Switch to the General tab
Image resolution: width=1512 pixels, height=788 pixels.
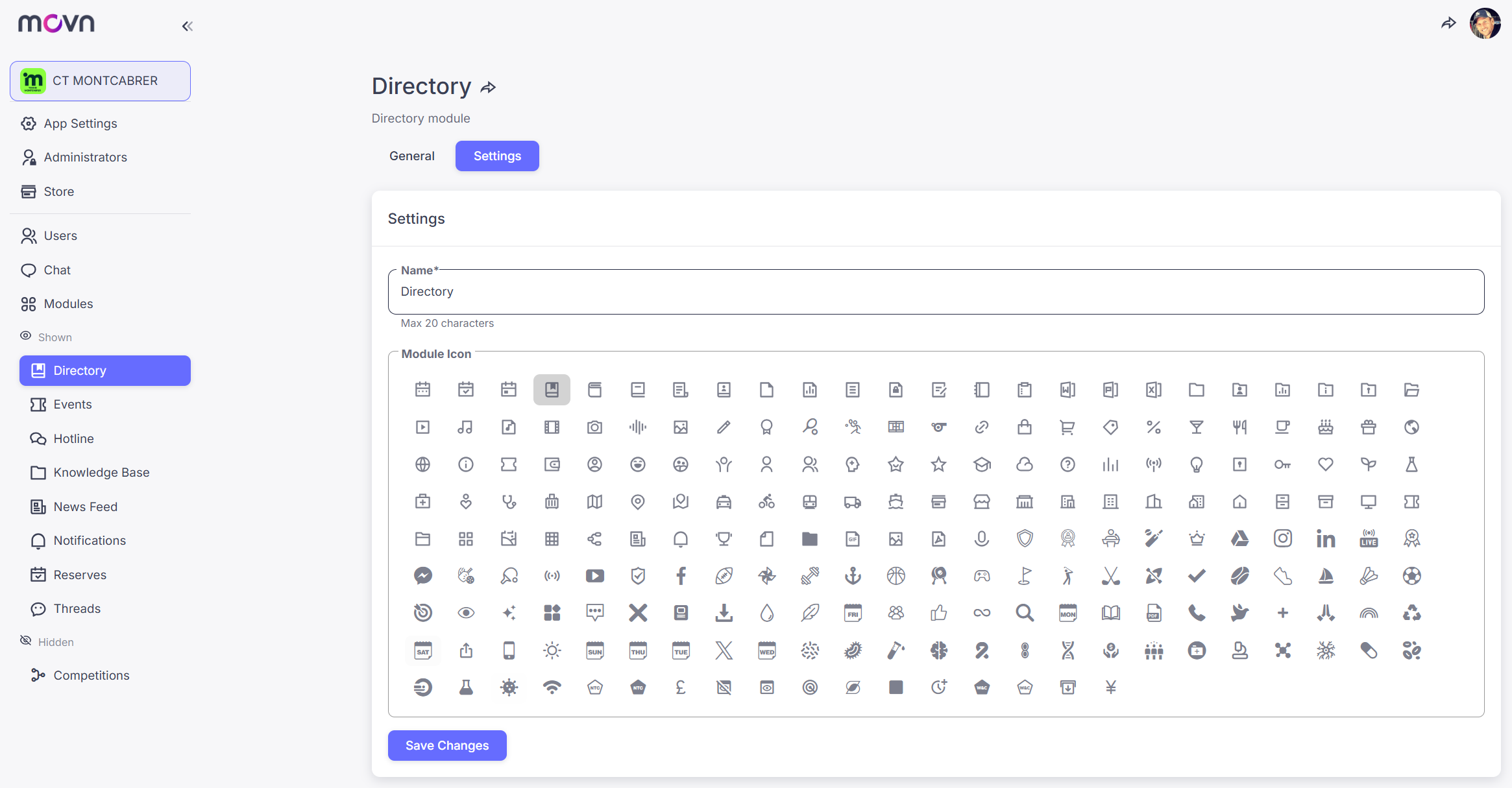click(x=411, y=156)
